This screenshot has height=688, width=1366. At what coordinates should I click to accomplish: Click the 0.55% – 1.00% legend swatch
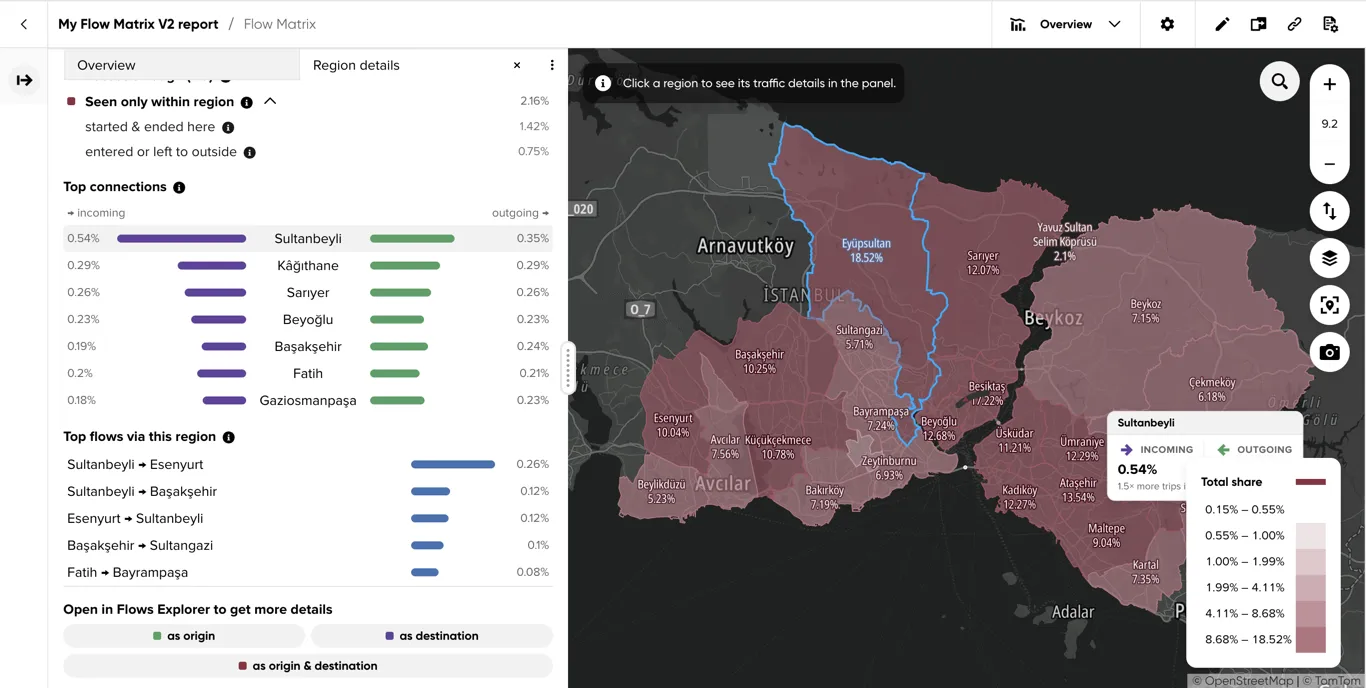pos(1310,535)
